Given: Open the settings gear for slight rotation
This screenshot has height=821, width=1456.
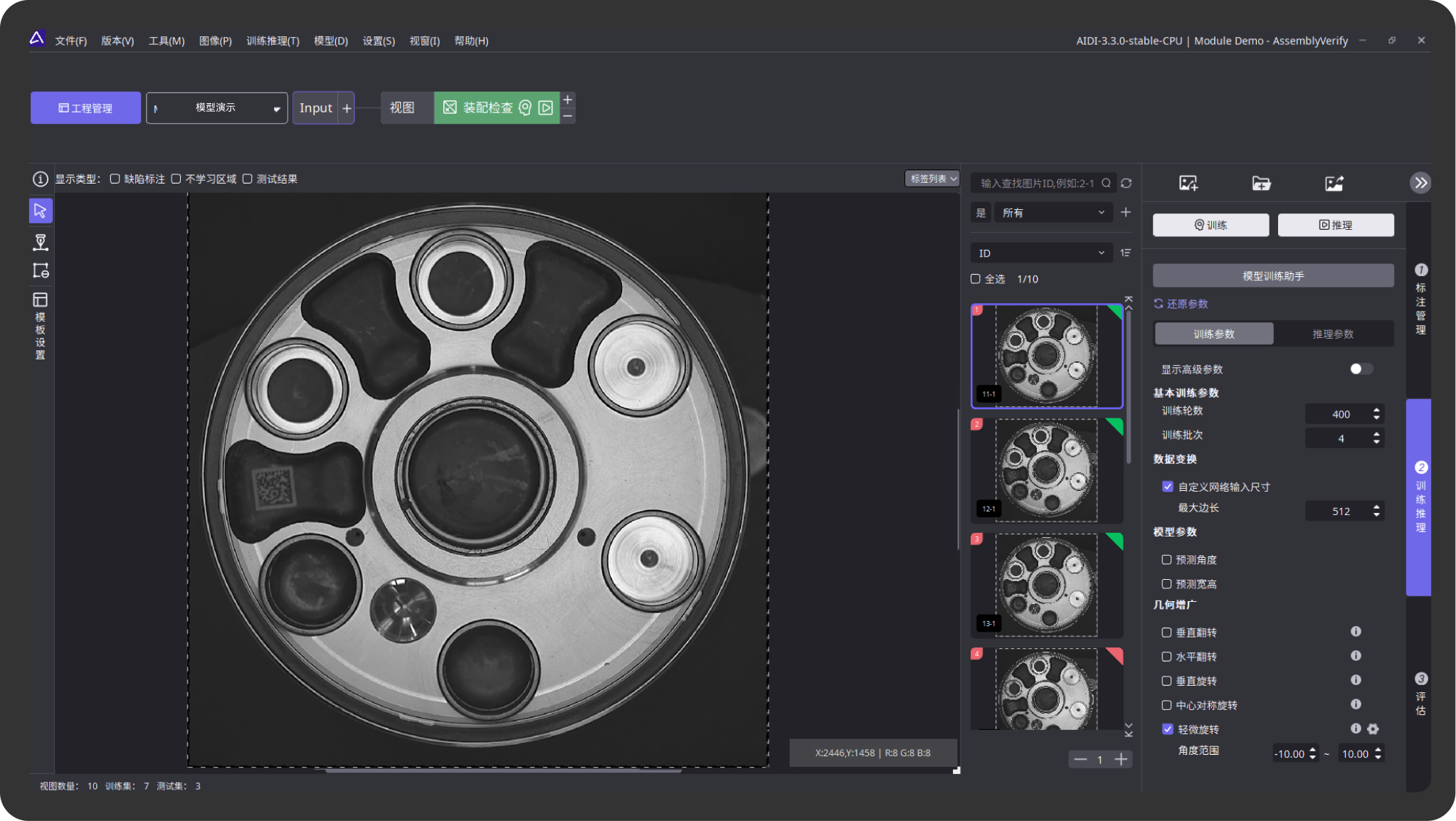Looking at the screenshot, I should tap(1373, 729).
